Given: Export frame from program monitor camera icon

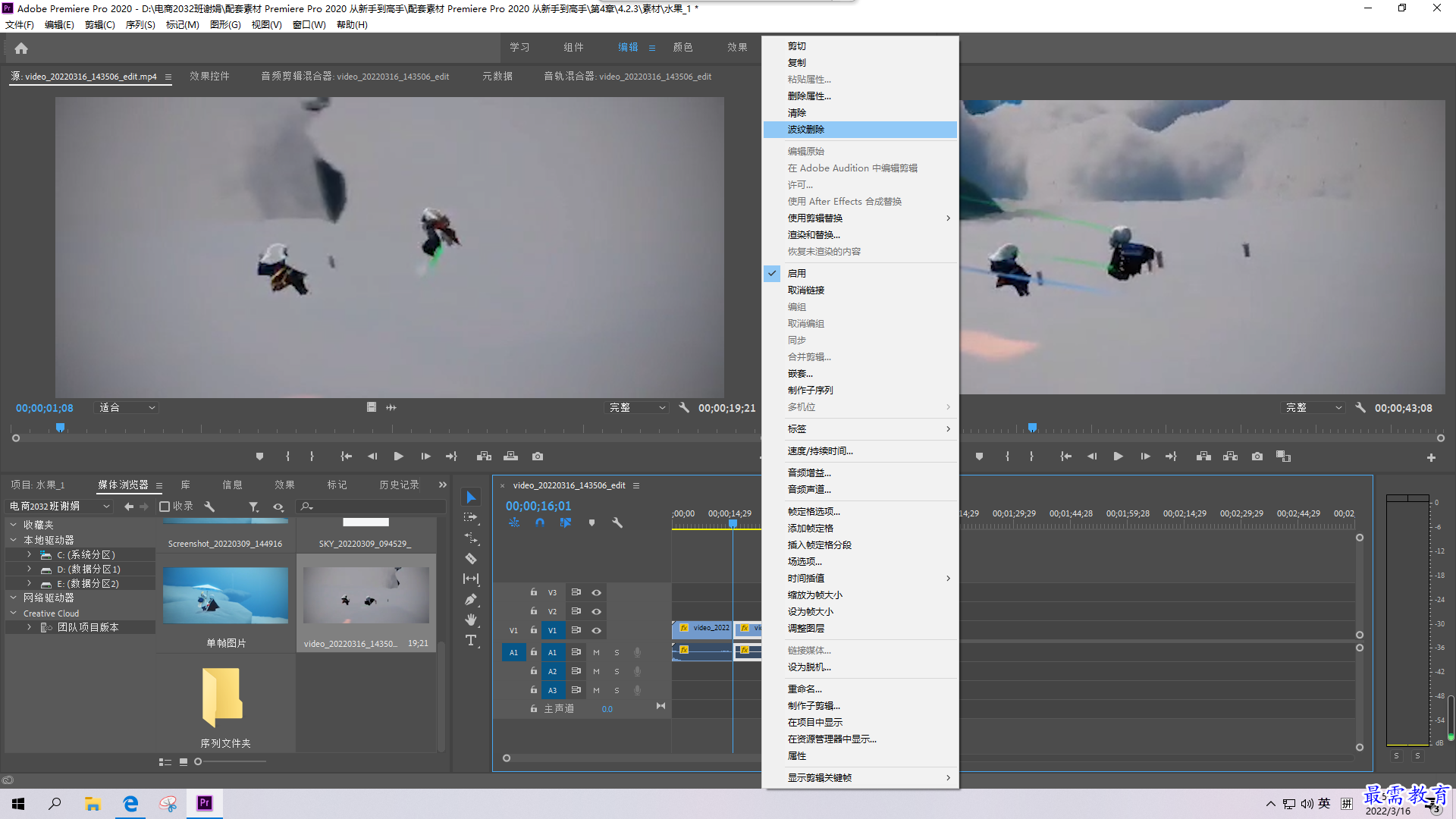Looking at the screenshot, I should [1257, 457].
